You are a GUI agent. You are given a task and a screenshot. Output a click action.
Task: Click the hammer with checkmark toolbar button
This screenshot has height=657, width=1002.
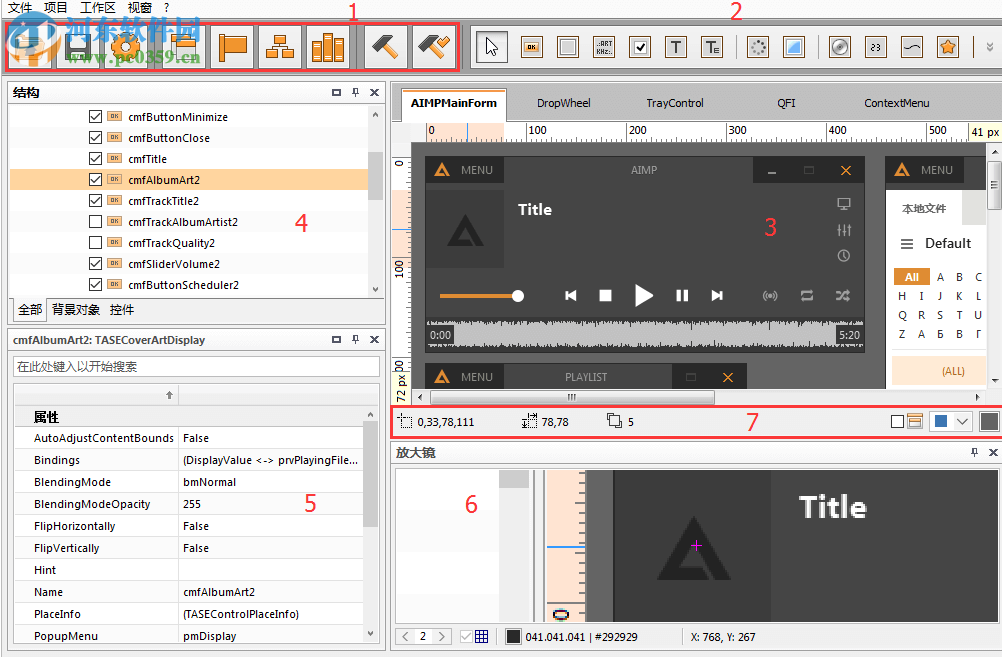point(434,47)
